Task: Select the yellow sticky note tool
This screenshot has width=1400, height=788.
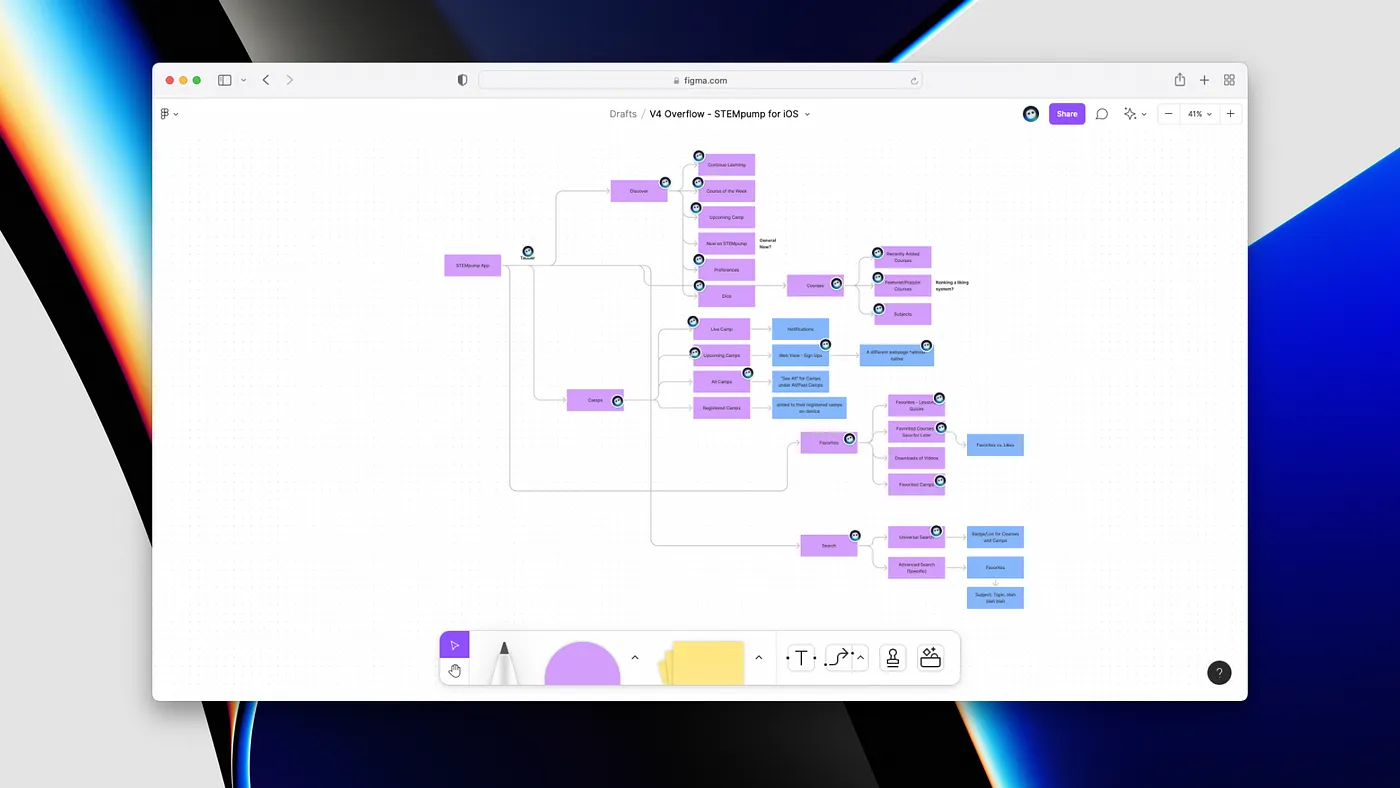Action: click(702, 662)
